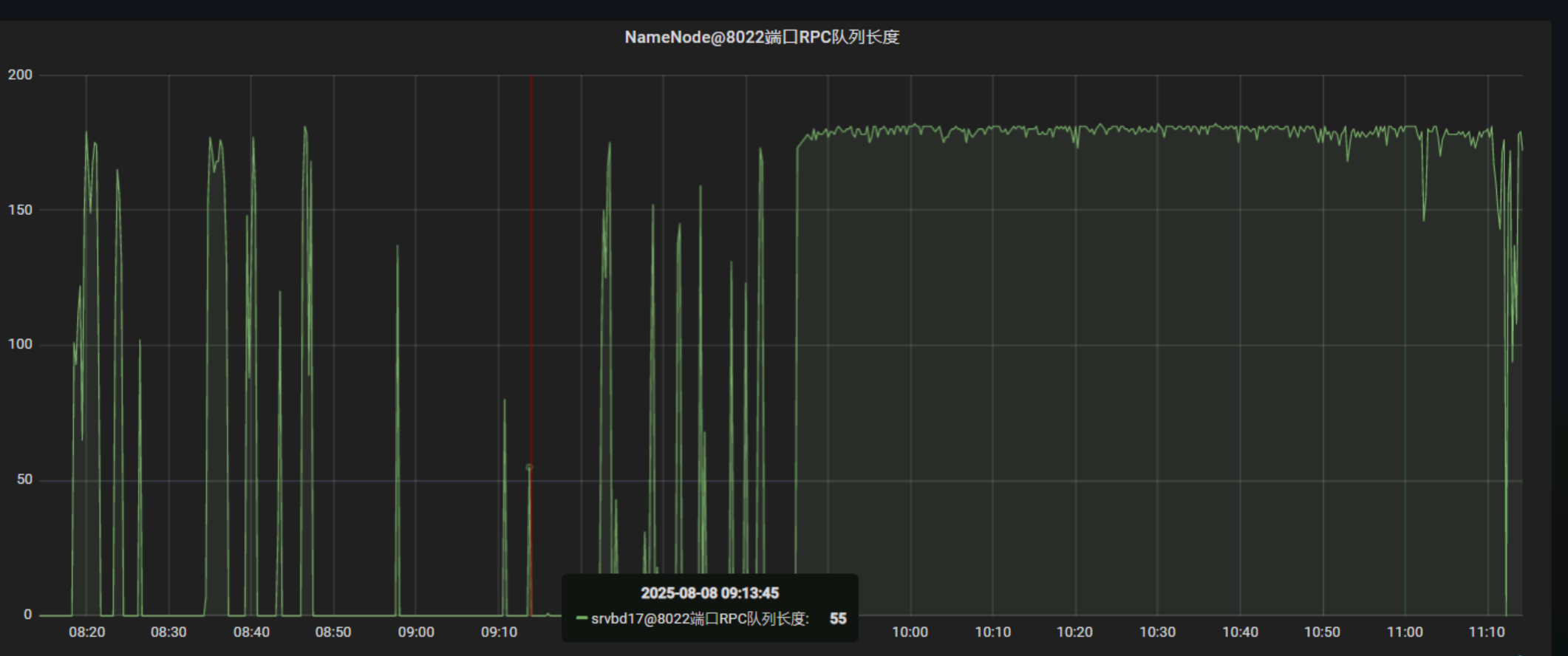Click the 10:20 time axis label
The image size is (1568, 656).
coord(1074,632)
